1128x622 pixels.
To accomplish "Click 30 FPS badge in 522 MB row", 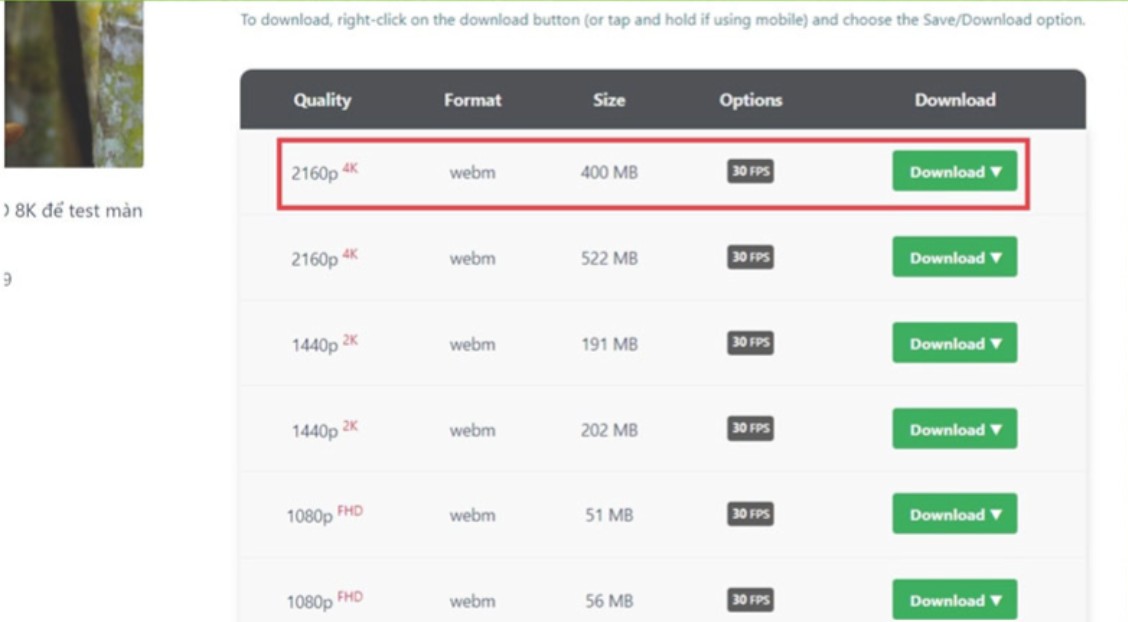I will (x=750, y=257).
